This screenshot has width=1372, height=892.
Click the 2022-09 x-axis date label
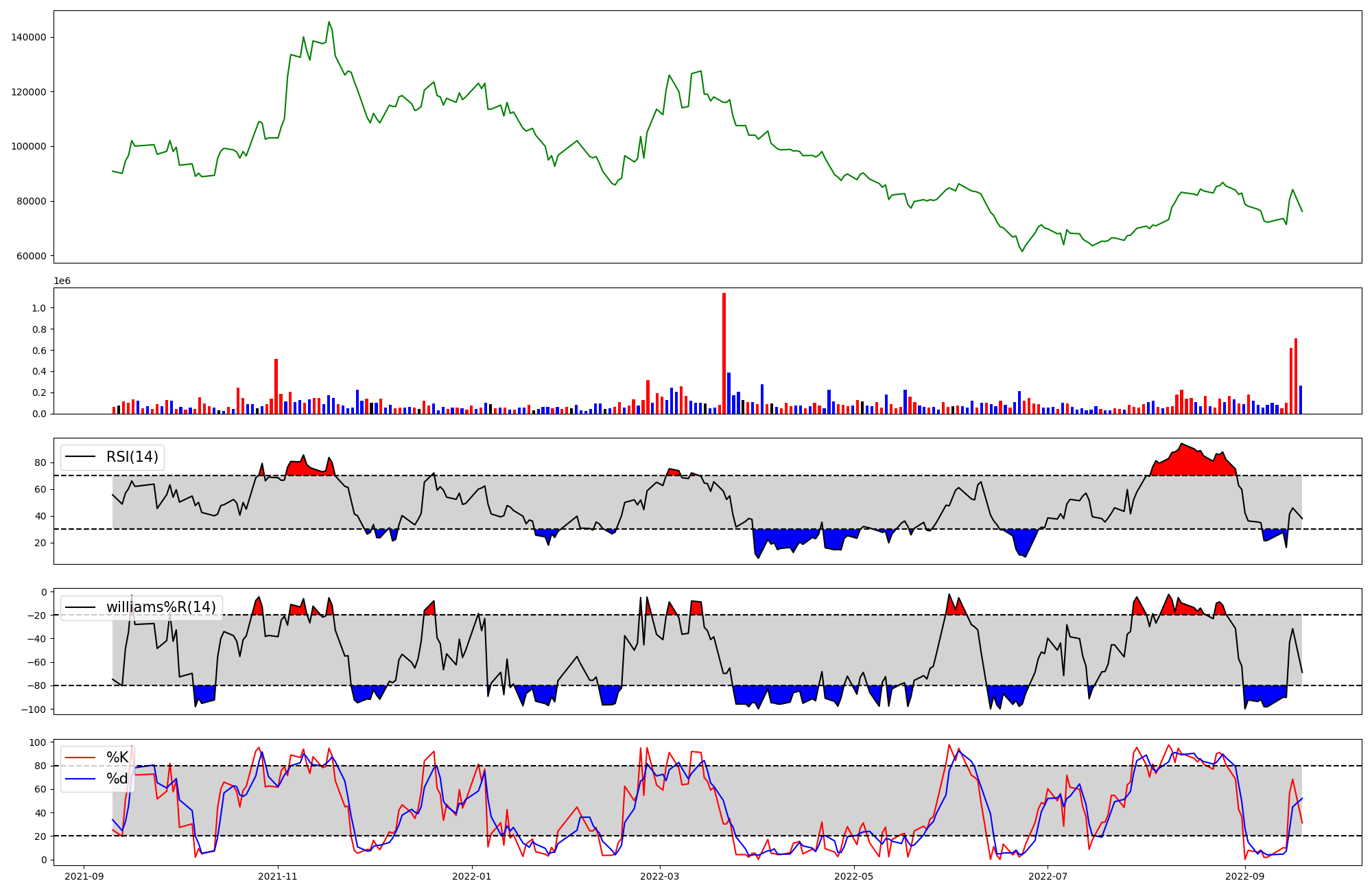(x=1245, y=876)
